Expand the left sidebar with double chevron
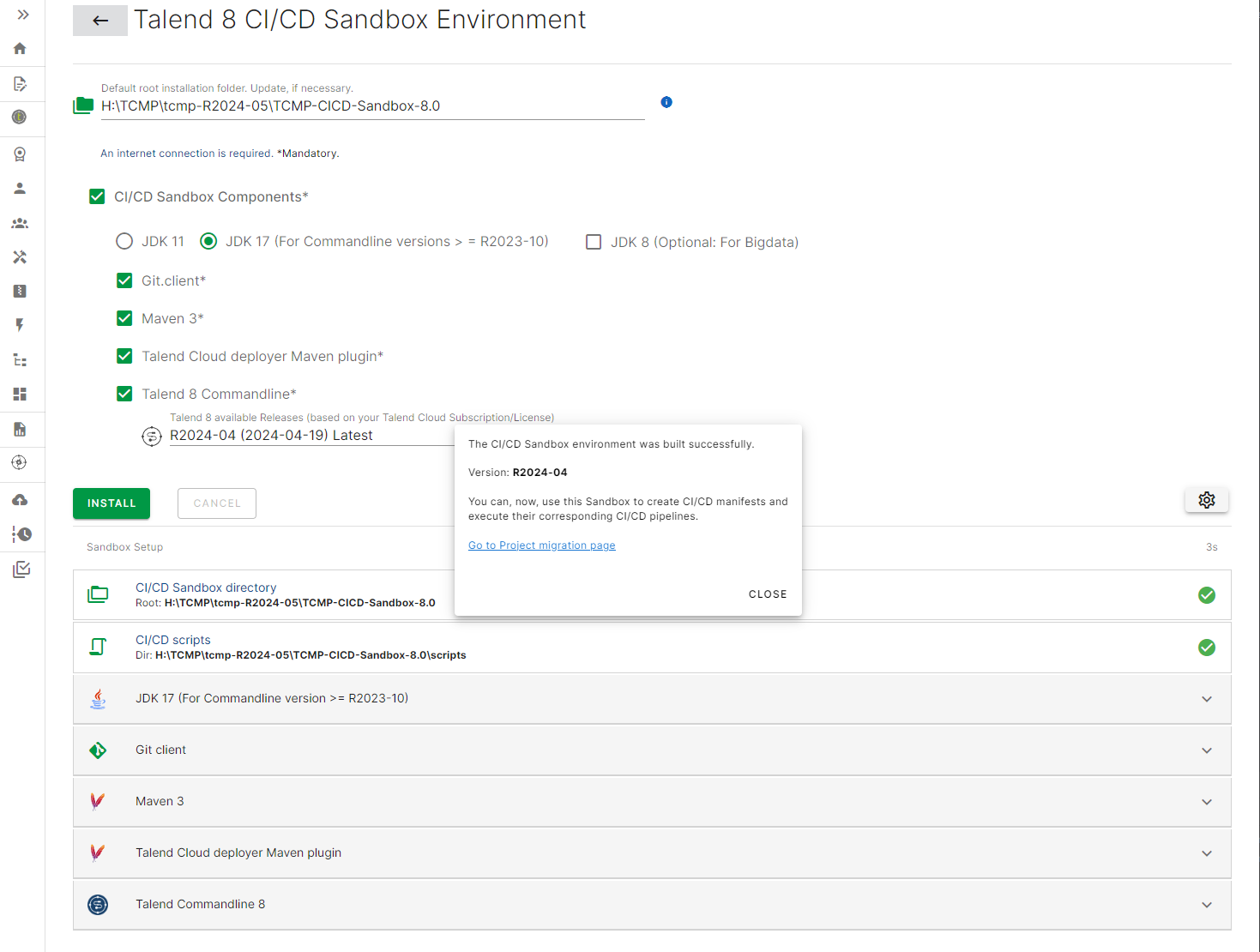This screenshot has width=1260, height=952. tap(23, 15)
